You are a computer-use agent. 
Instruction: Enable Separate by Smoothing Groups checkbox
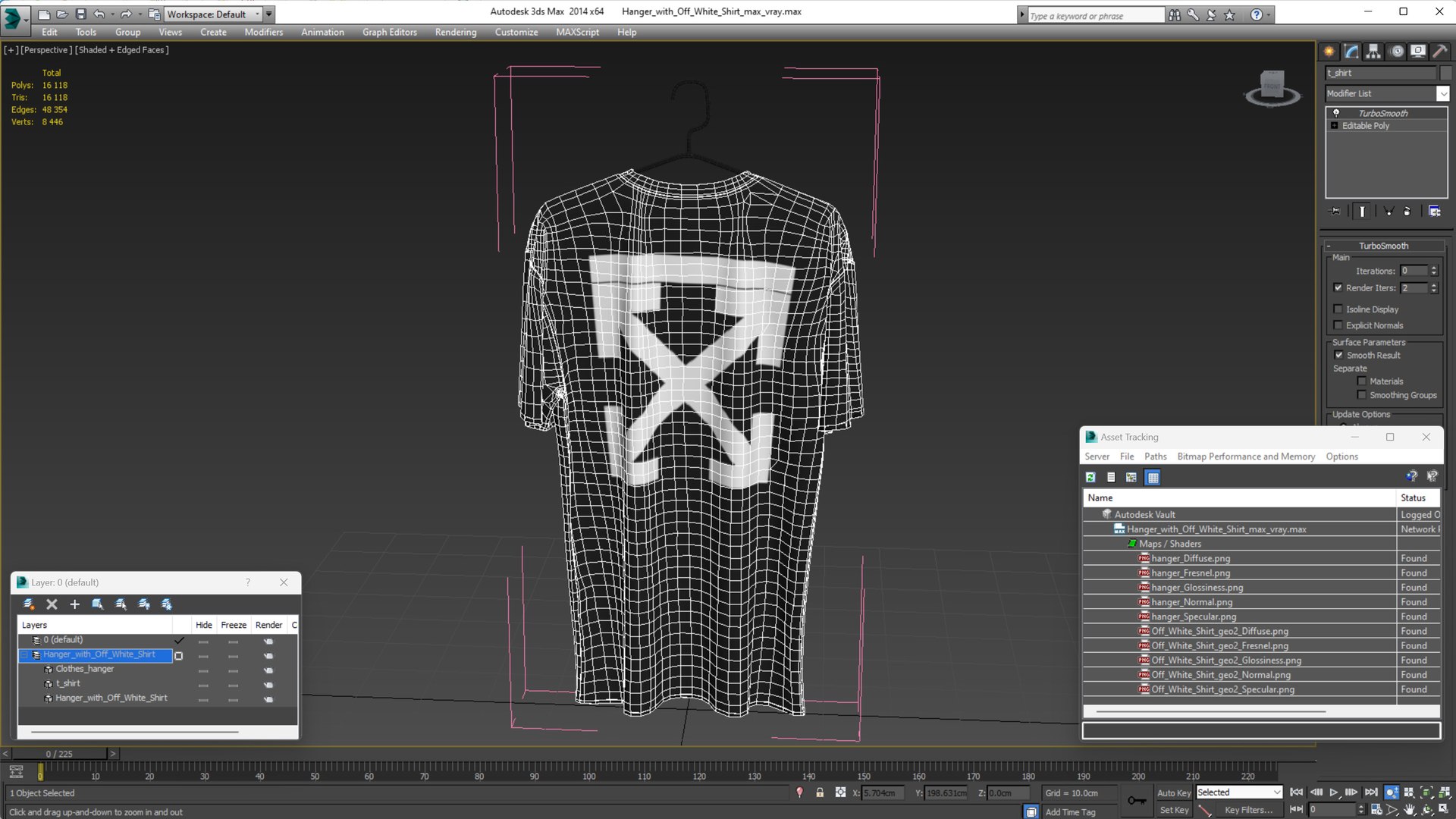[x=1362, y=395]
